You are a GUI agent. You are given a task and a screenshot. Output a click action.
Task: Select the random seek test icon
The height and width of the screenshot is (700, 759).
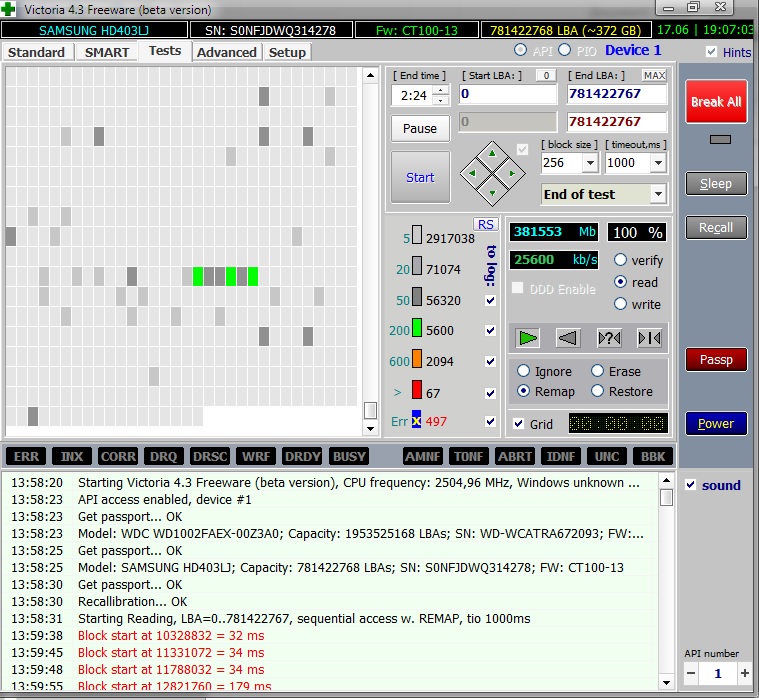609,338
